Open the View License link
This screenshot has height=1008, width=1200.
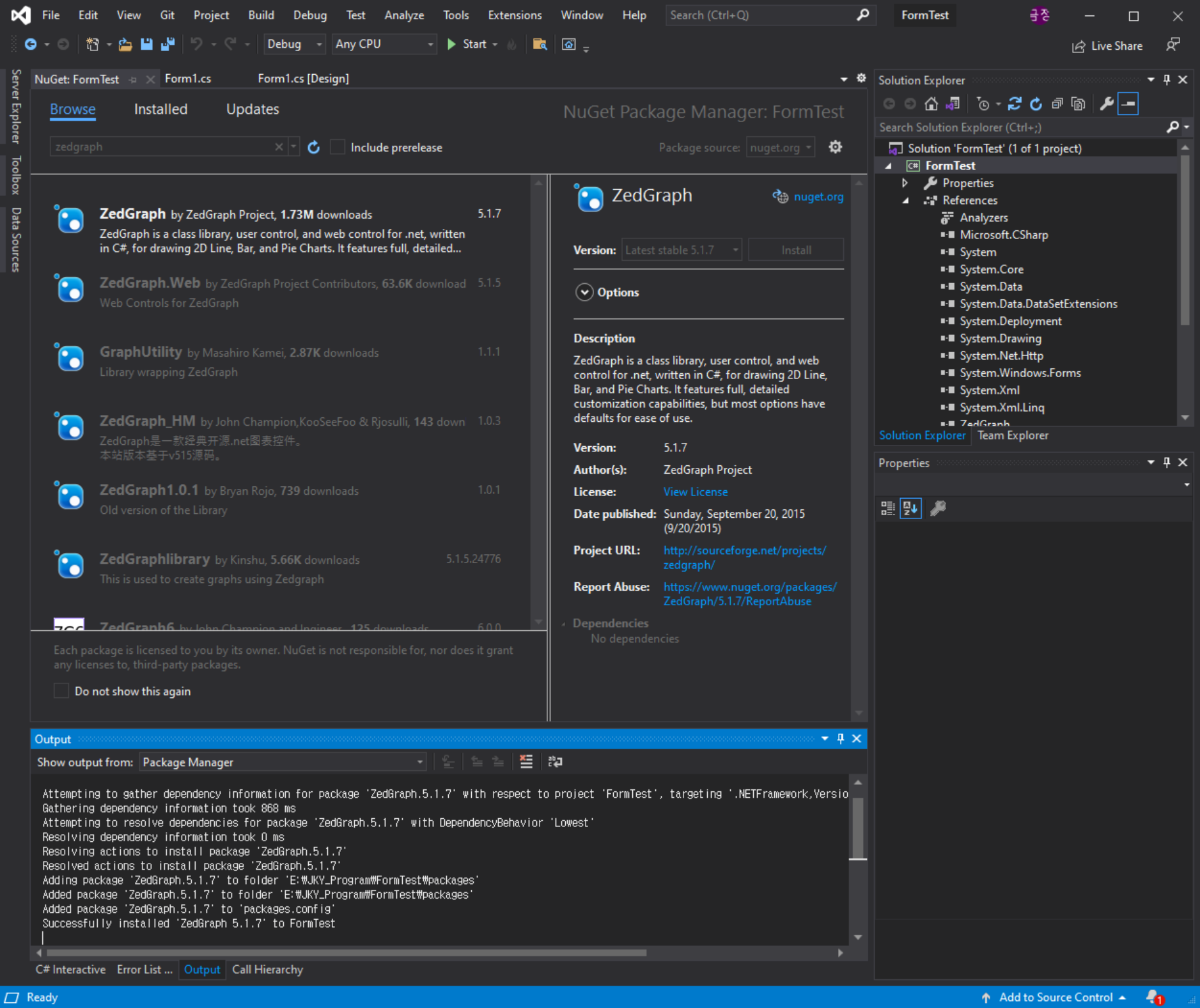(696, 492)
